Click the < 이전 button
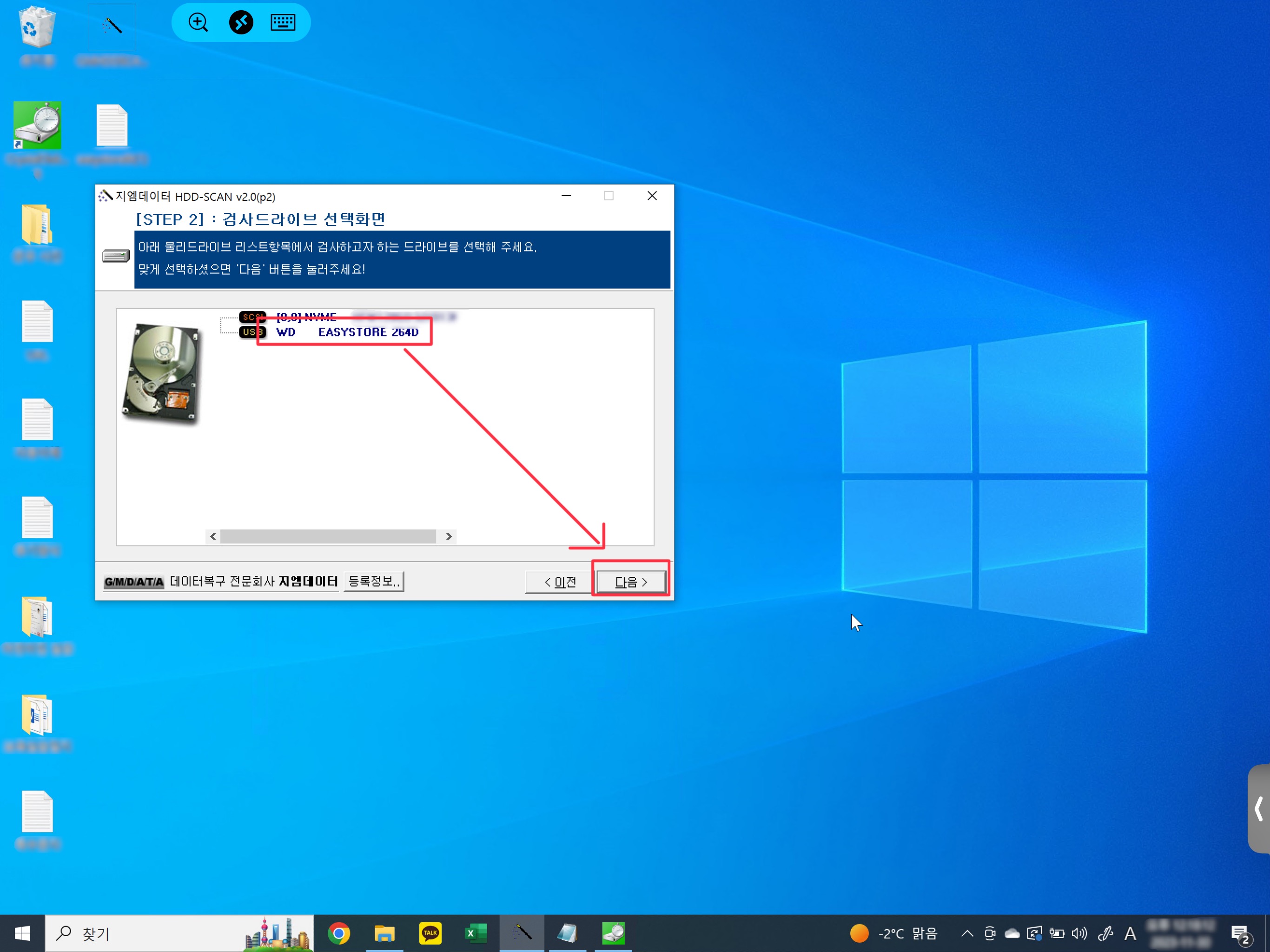The height and width of the screenshot is (952, 1270). tap(560, 582)
